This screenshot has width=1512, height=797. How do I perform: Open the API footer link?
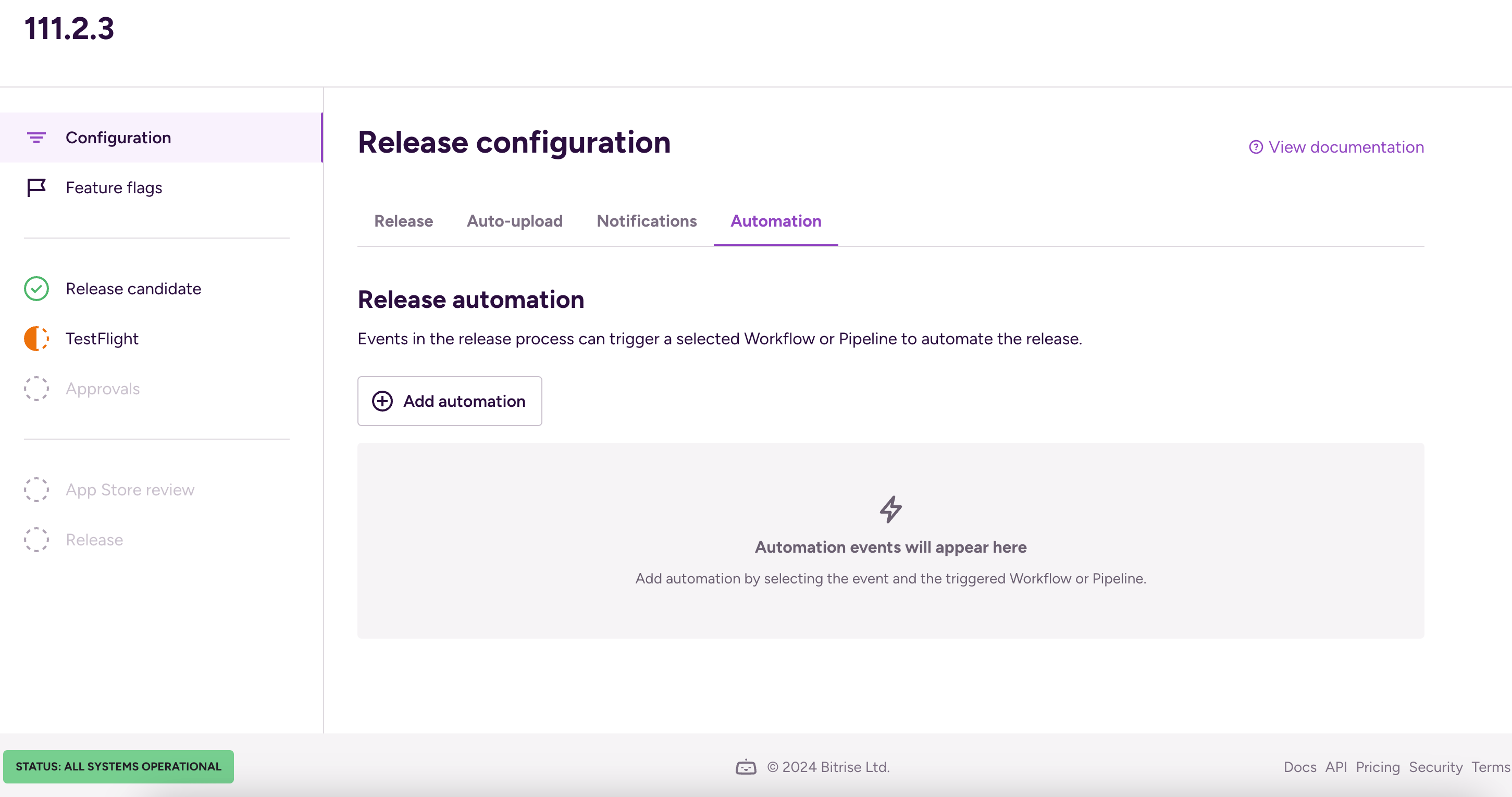pos(1336,767)
